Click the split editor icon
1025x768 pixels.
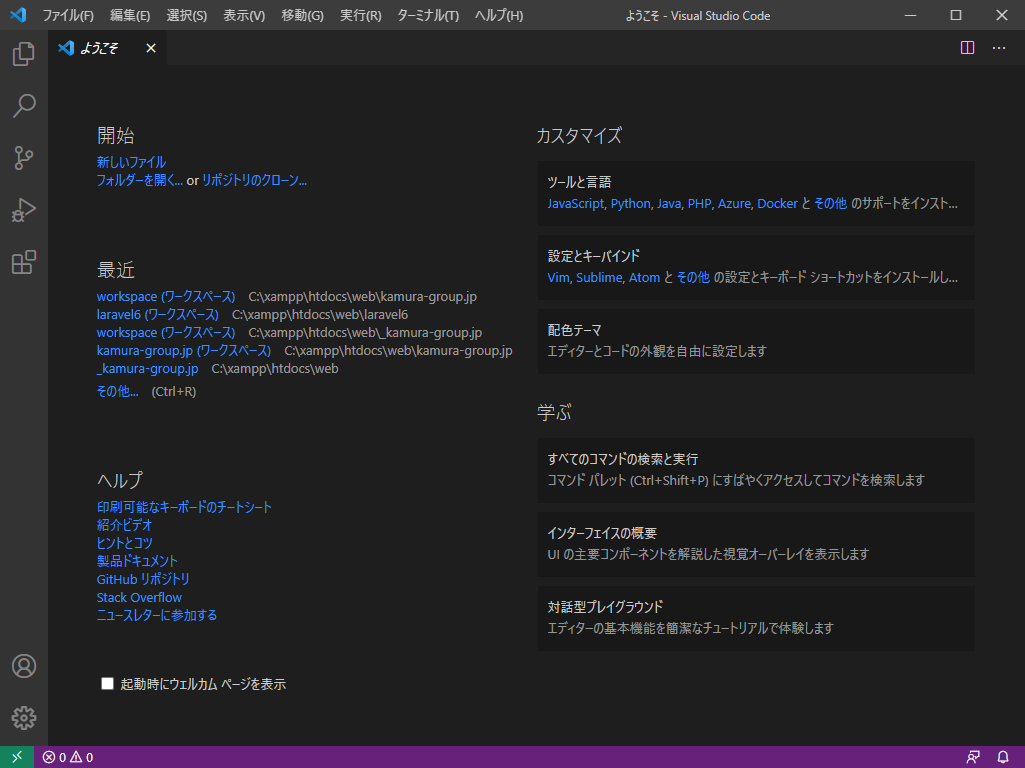click(x=967, y=48)
